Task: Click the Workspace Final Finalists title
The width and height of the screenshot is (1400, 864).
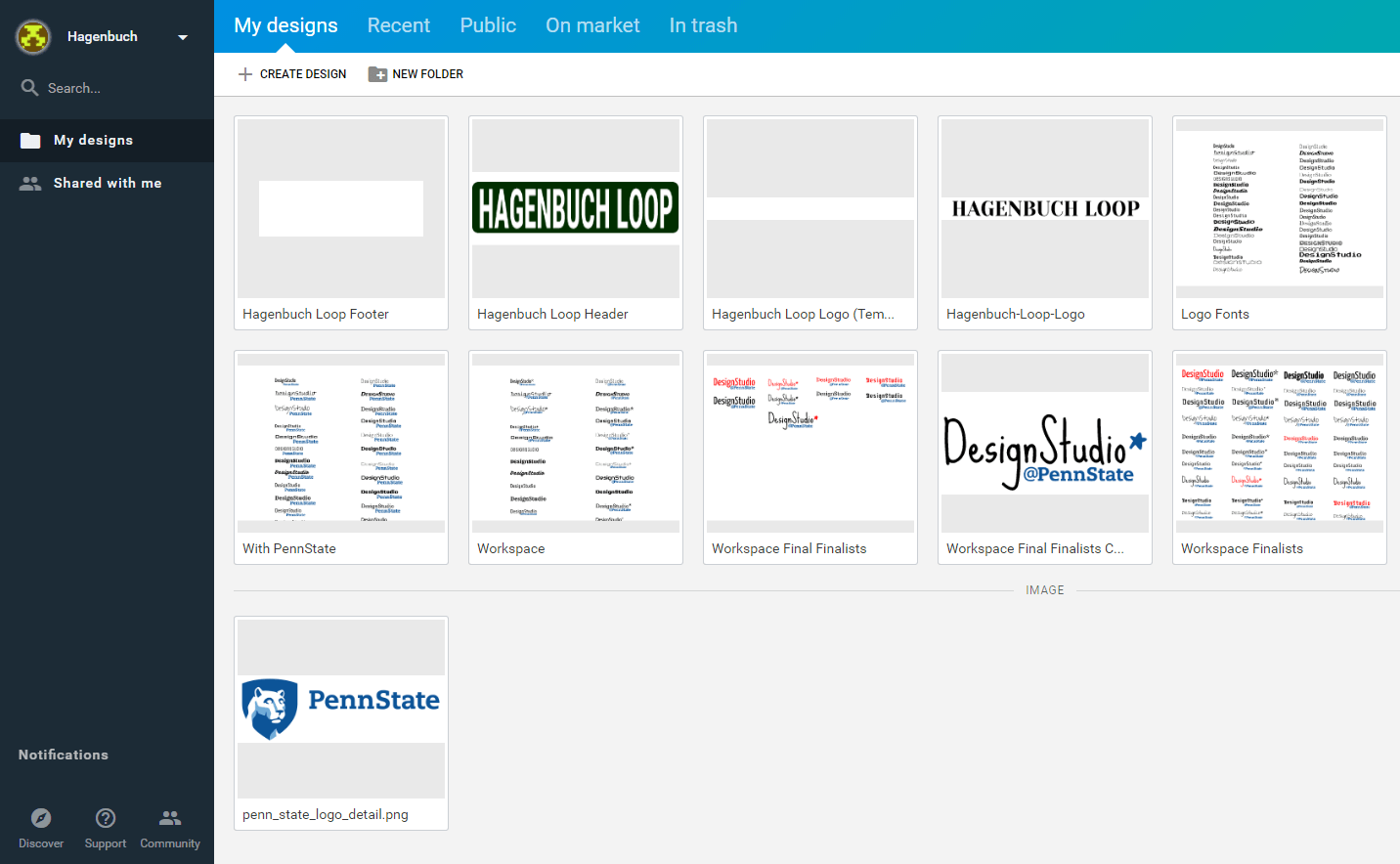Action: pos(789,549)
